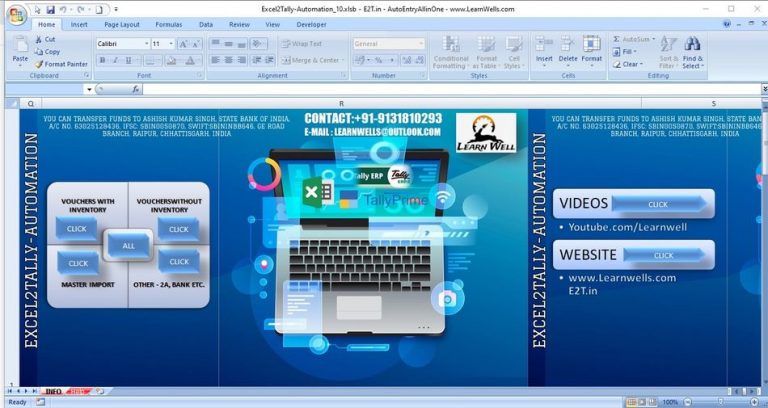This screenshot has height=408, width=768.
Task: Center text horizontally
Action: click(x=228, y=60)
